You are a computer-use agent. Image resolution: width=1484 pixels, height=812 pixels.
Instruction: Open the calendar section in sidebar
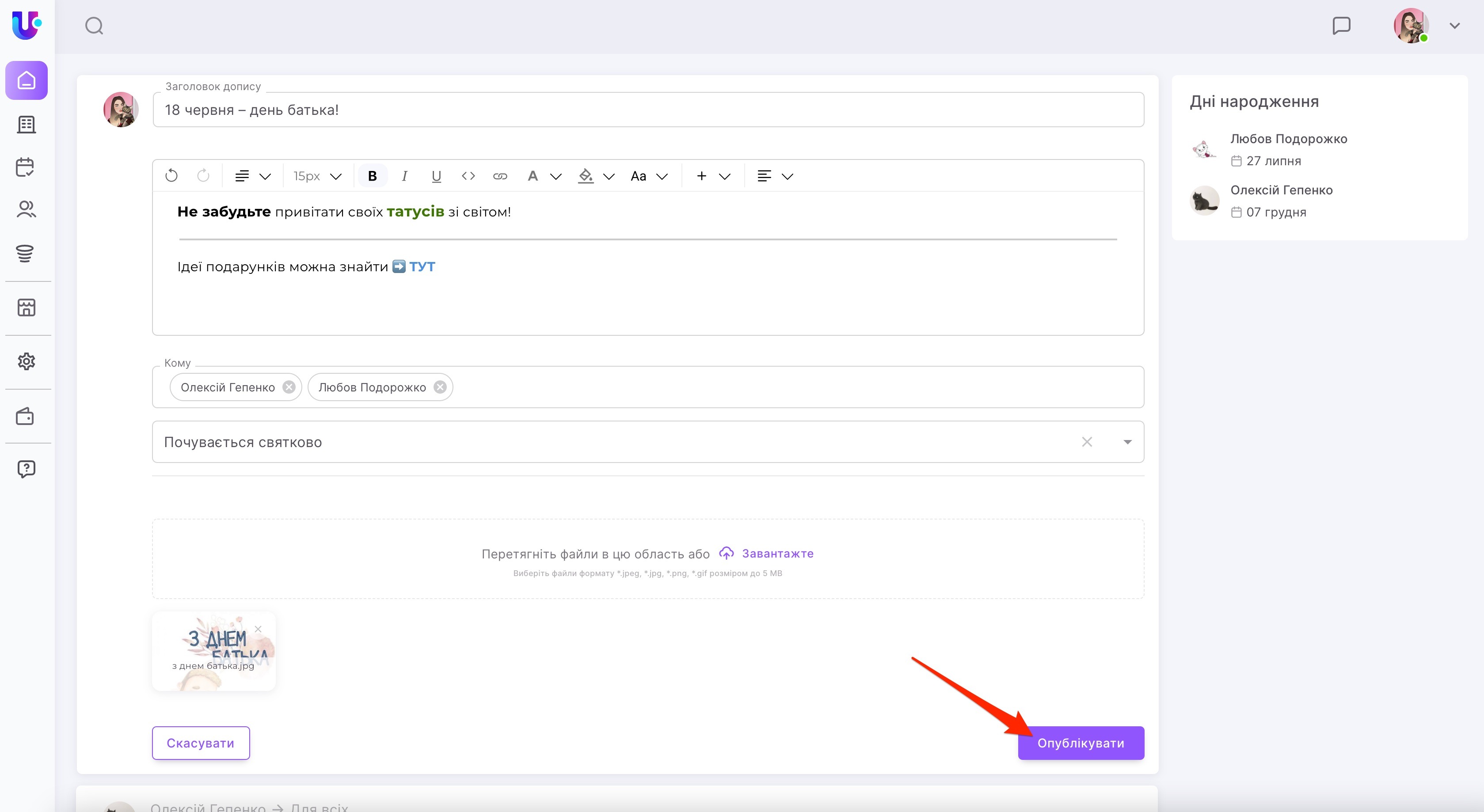point(25,167)
